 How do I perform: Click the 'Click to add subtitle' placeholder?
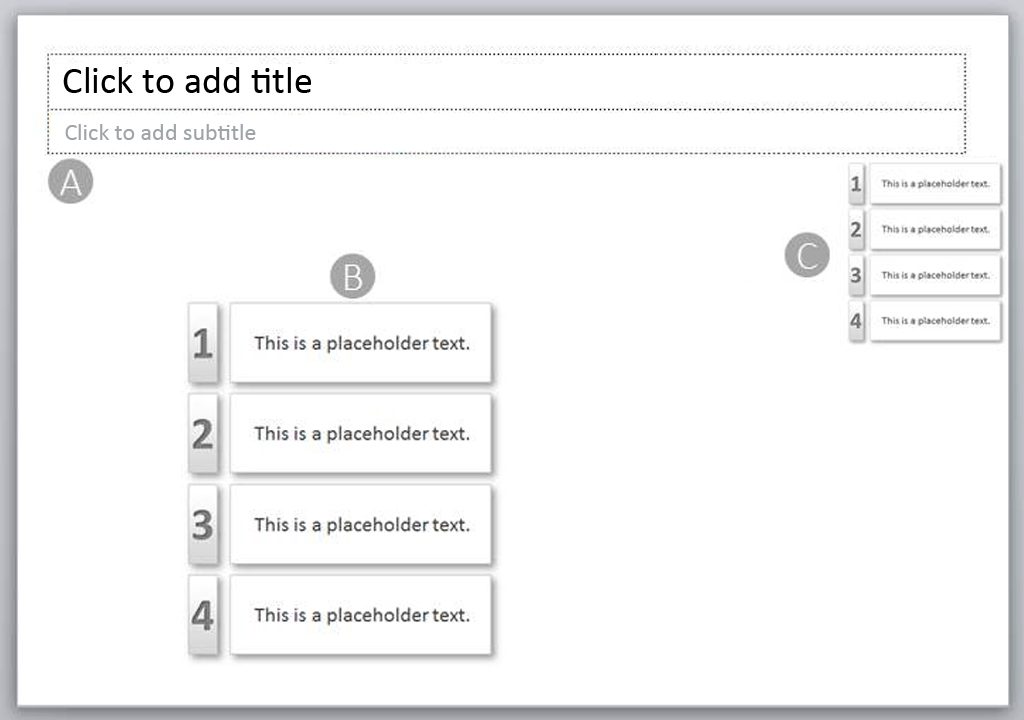pos(506,132)
